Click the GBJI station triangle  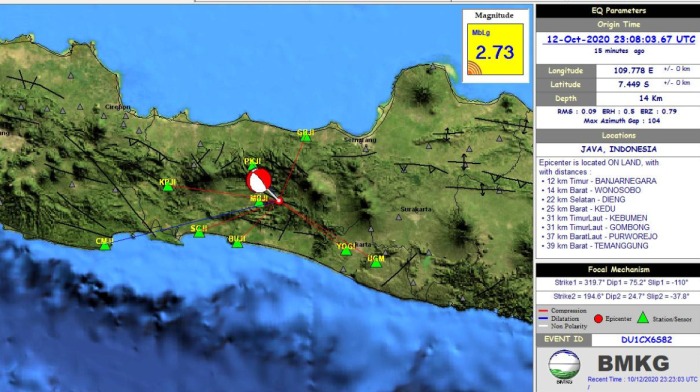pos(306,138)
